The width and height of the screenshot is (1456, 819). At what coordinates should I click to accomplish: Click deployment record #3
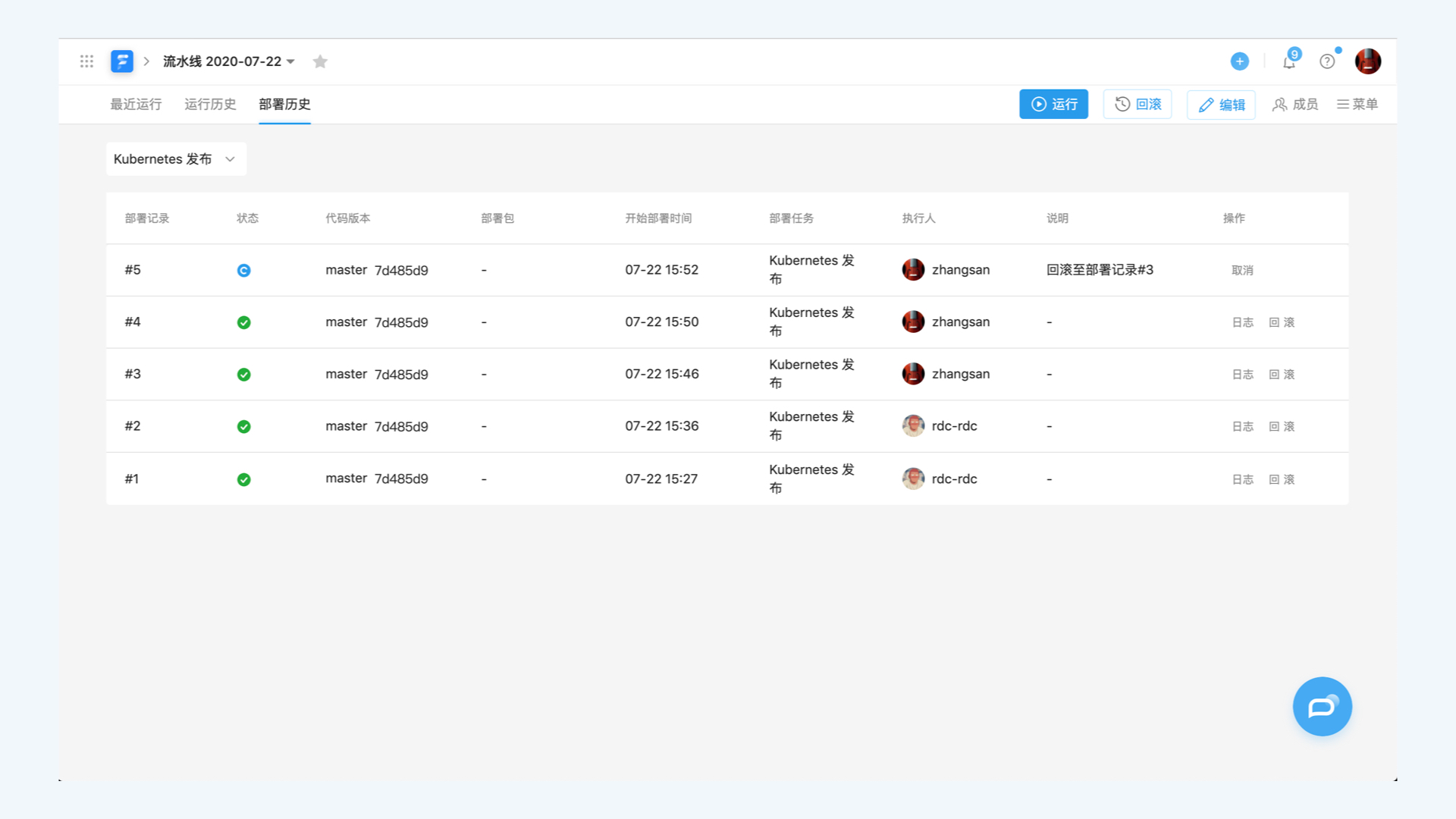[133, 374]
